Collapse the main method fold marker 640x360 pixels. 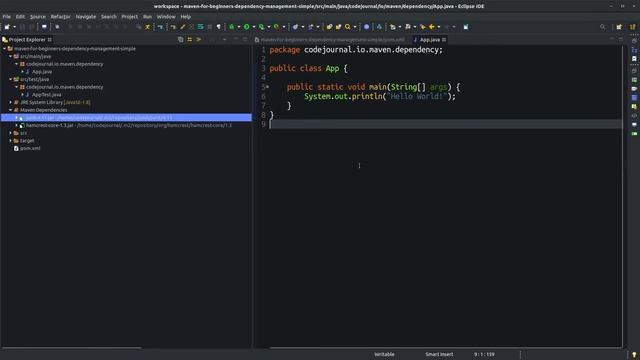(267, 87)
